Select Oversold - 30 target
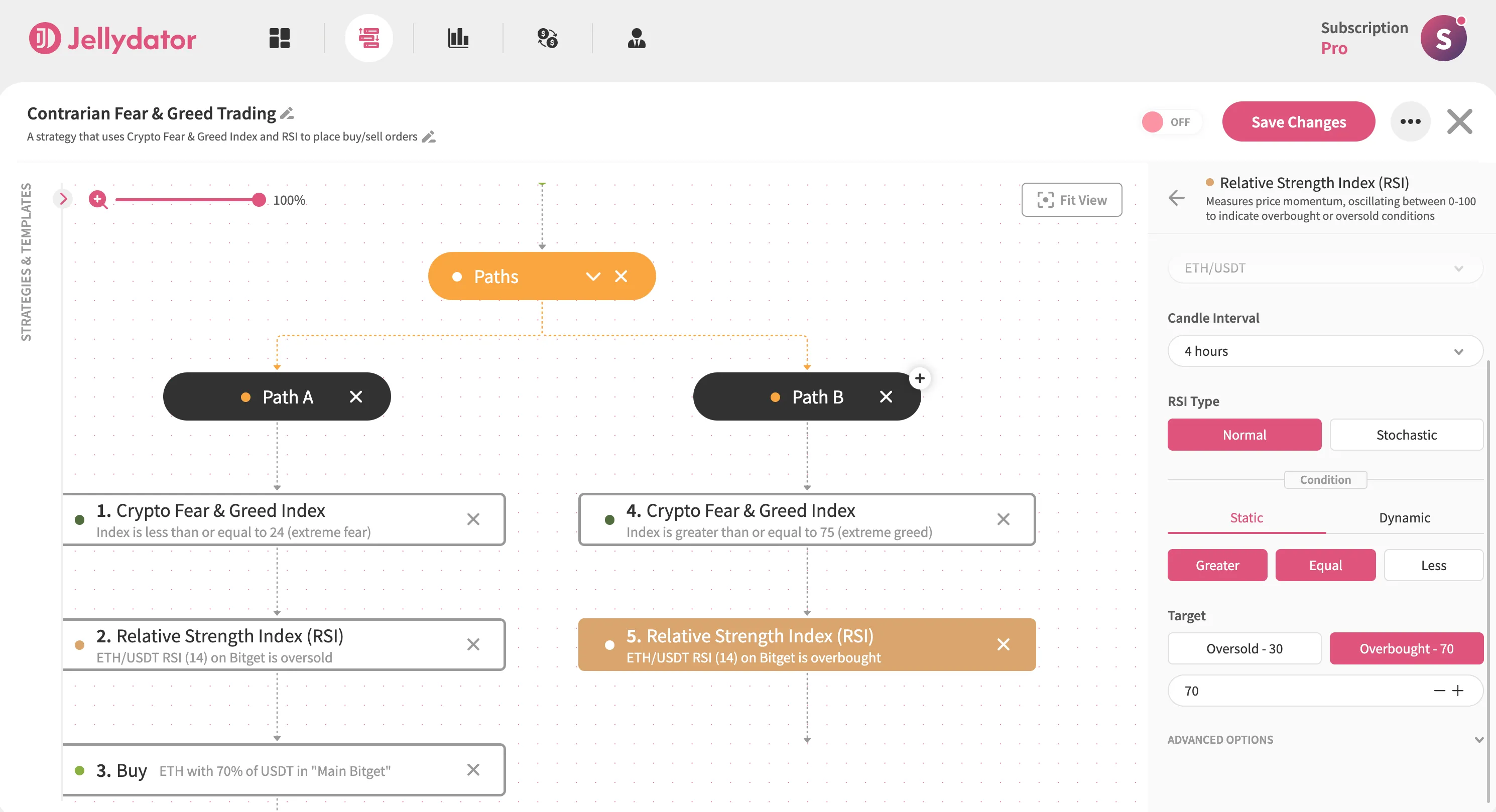1496x812 pixels. pos(1244,649)
